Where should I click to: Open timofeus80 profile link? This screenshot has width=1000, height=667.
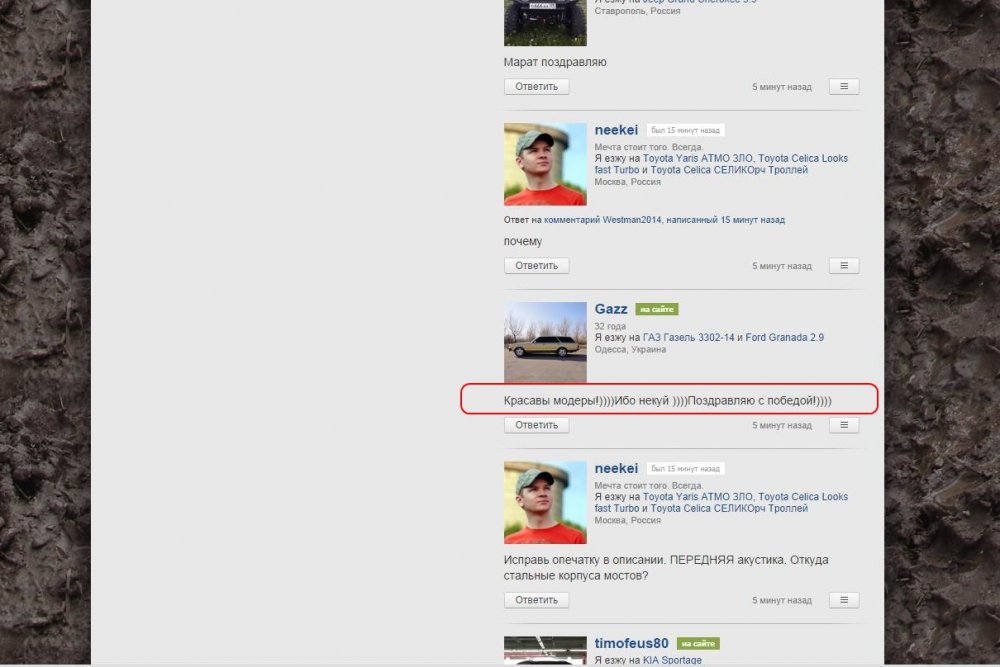pos(631,644)
